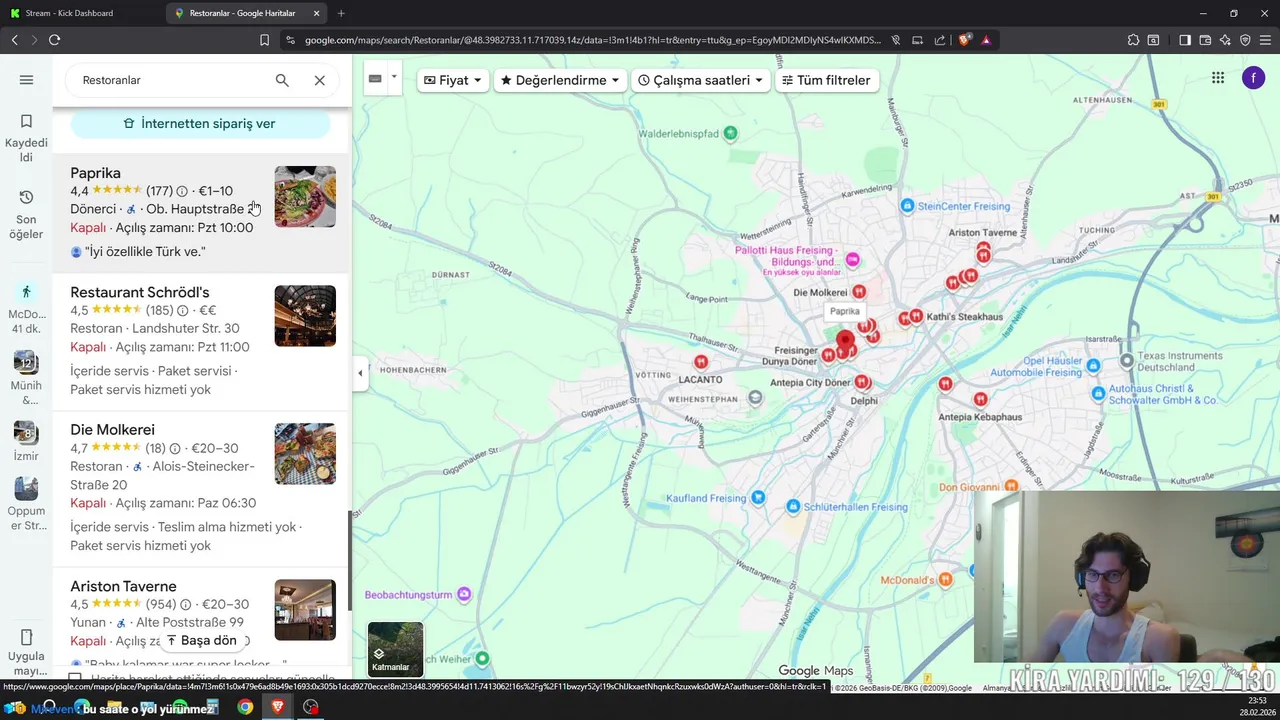Screen dimensions: 1280x720
Task: Click Başa dön back-to-top button
Action: tap(202, 640)
